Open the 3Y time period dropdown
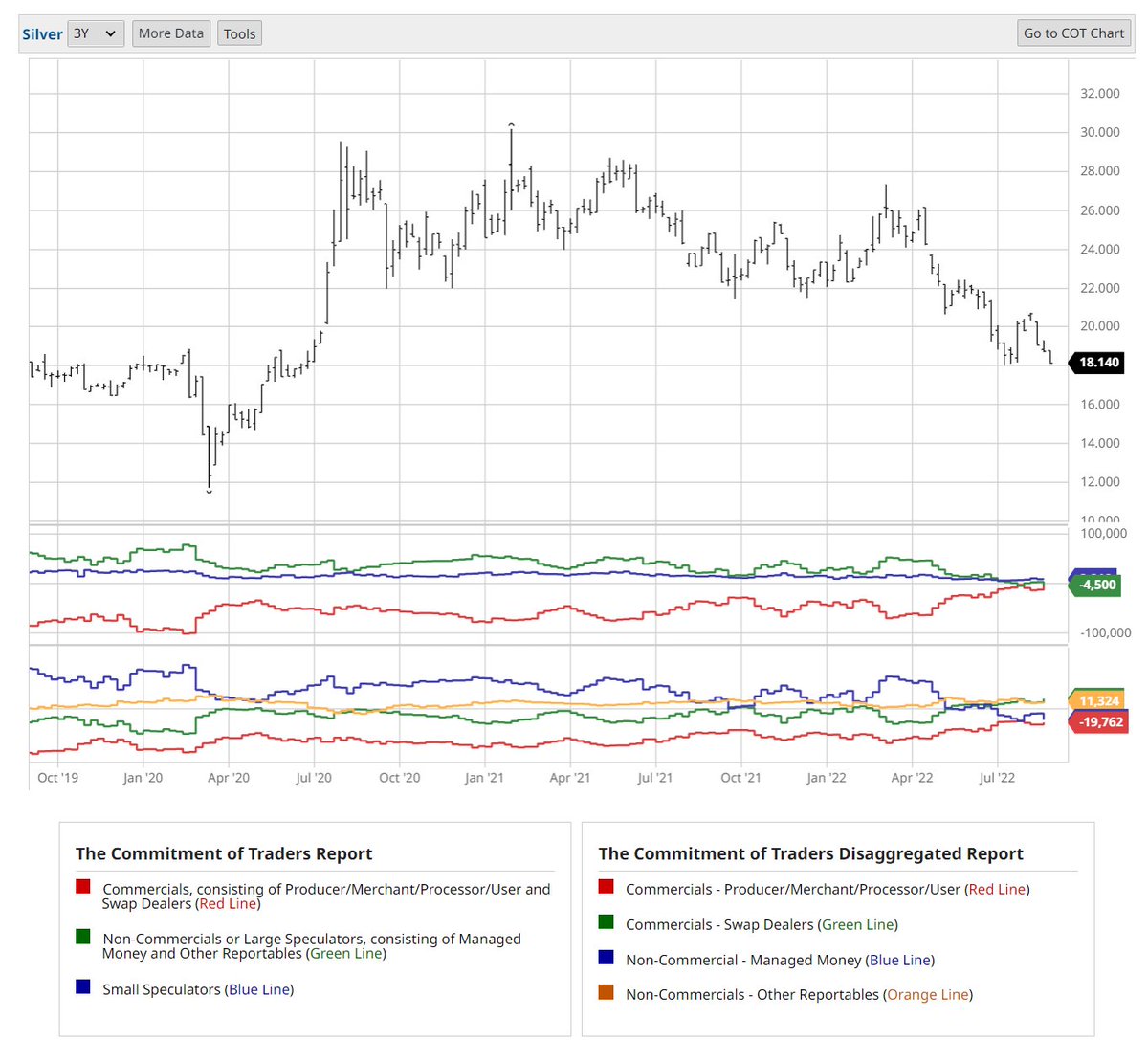The height and width of the screenshot is (1040, 1148). [96, 33]
